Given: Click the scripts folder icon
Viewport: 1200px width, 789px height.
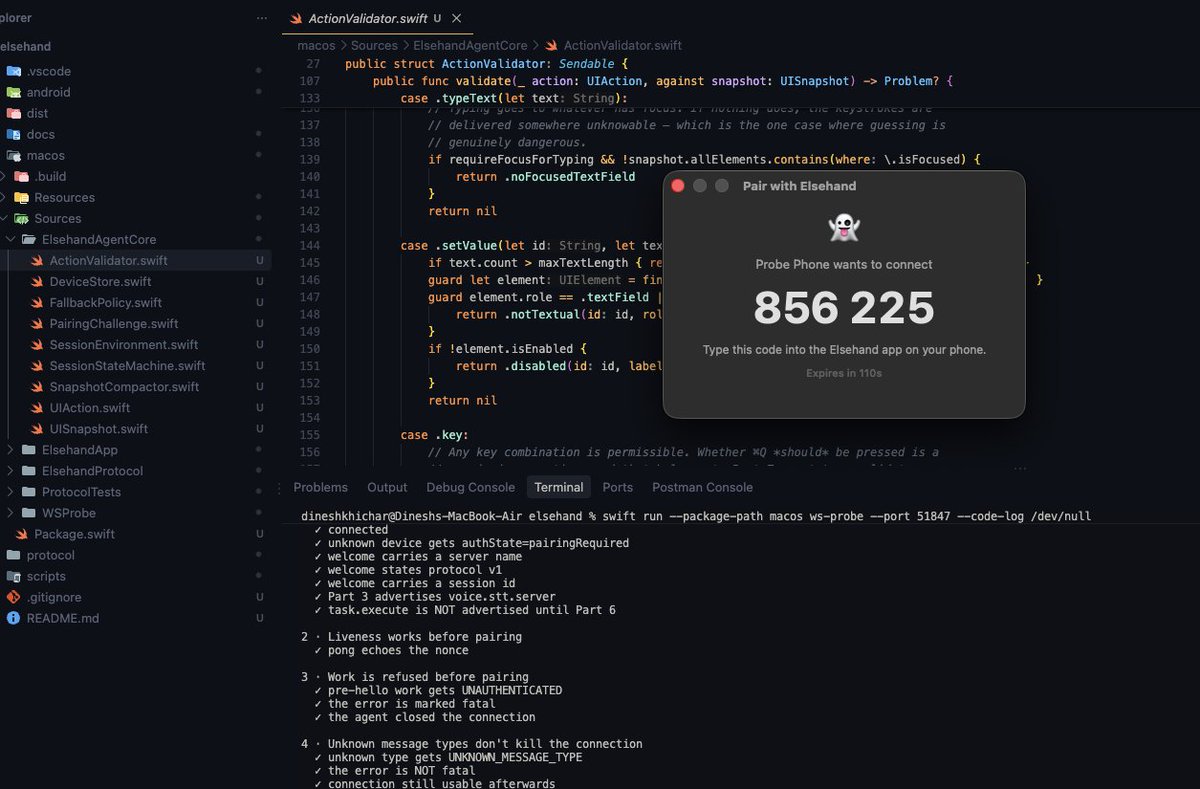Looking at the screenshot, I should point(13,576).
